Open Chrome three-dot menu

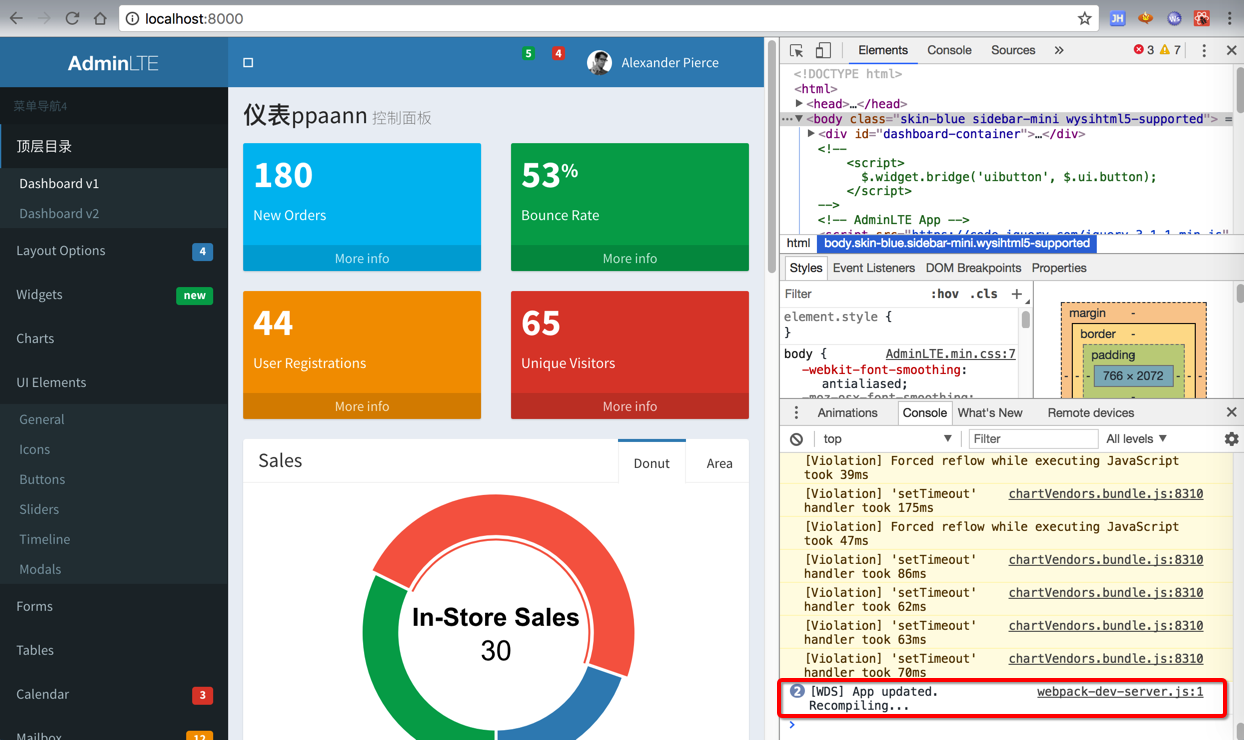(1230, 18)
